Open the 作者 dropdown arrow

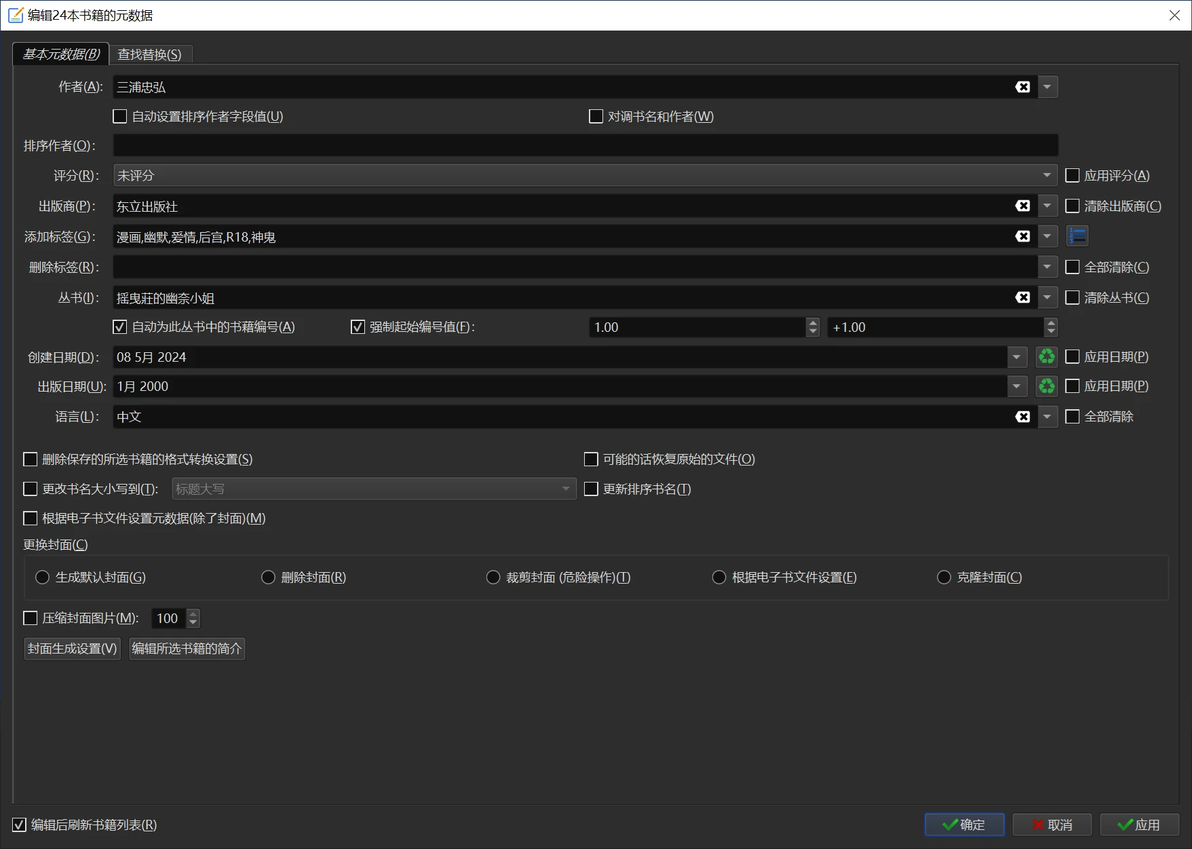1048,87
